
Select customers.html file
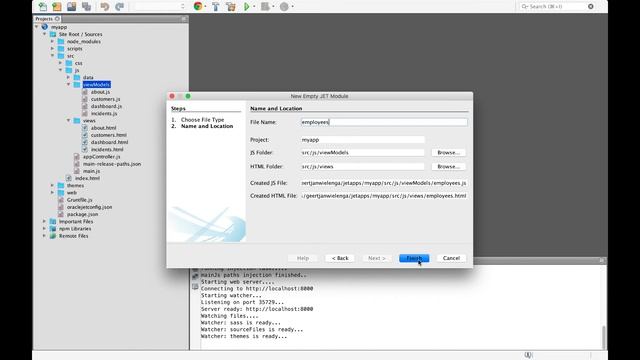[x=109, y=135]
